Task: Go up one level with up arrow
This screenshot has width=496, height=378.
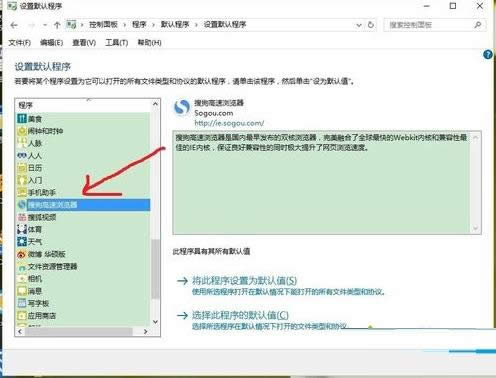Action: point(57,25)
